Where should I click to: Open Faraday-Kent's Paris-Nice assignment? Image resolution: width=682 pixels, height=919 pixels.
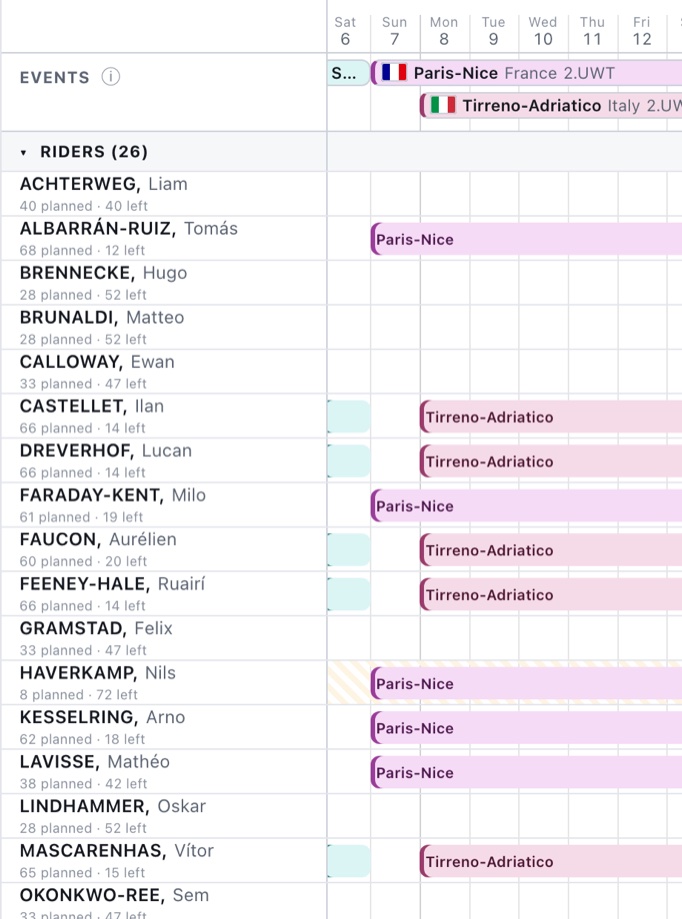pos(527,506)
